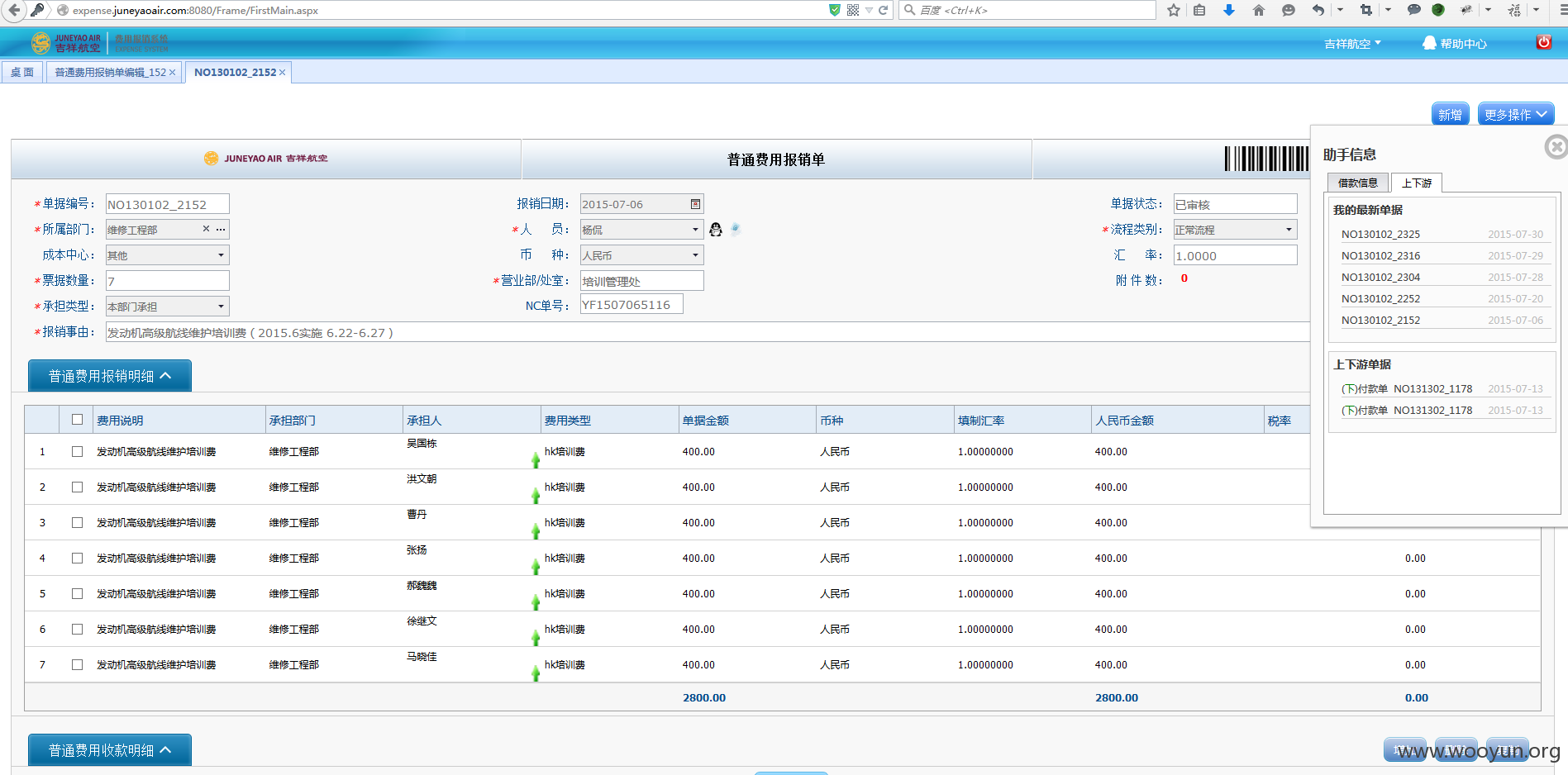This screenshot has width=1568, height=775.
Task: Open downloads with the blue arrow icon
Action: [x=1229, y=10]
